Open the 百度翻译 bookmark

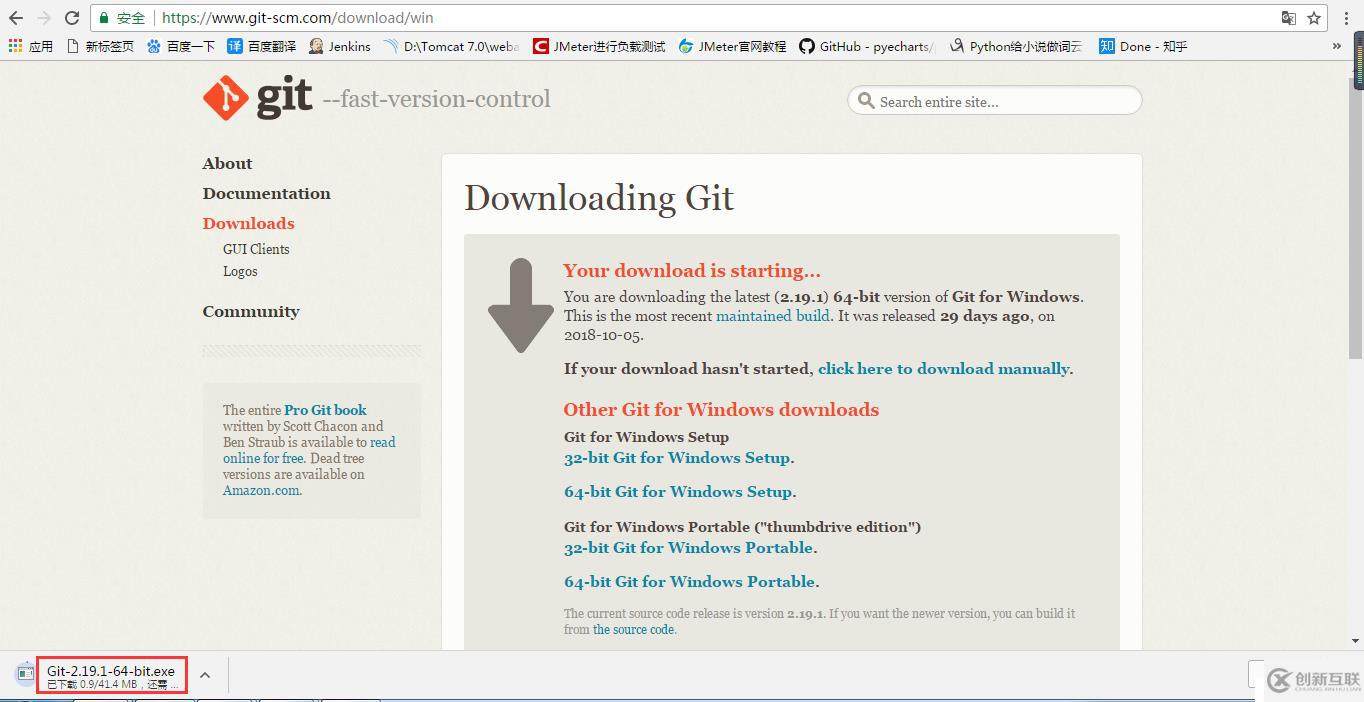click(262, 46)
